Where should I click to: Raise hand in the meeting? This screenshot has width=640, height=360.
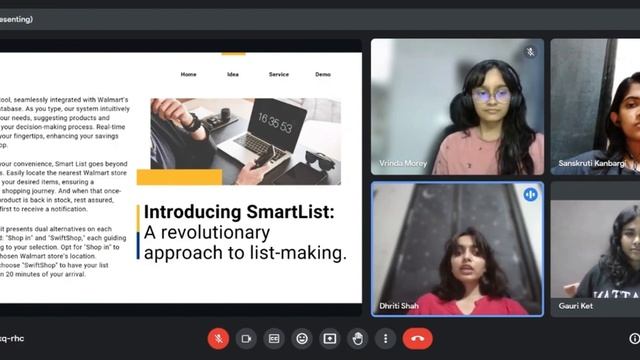click(x=358, y=338)
